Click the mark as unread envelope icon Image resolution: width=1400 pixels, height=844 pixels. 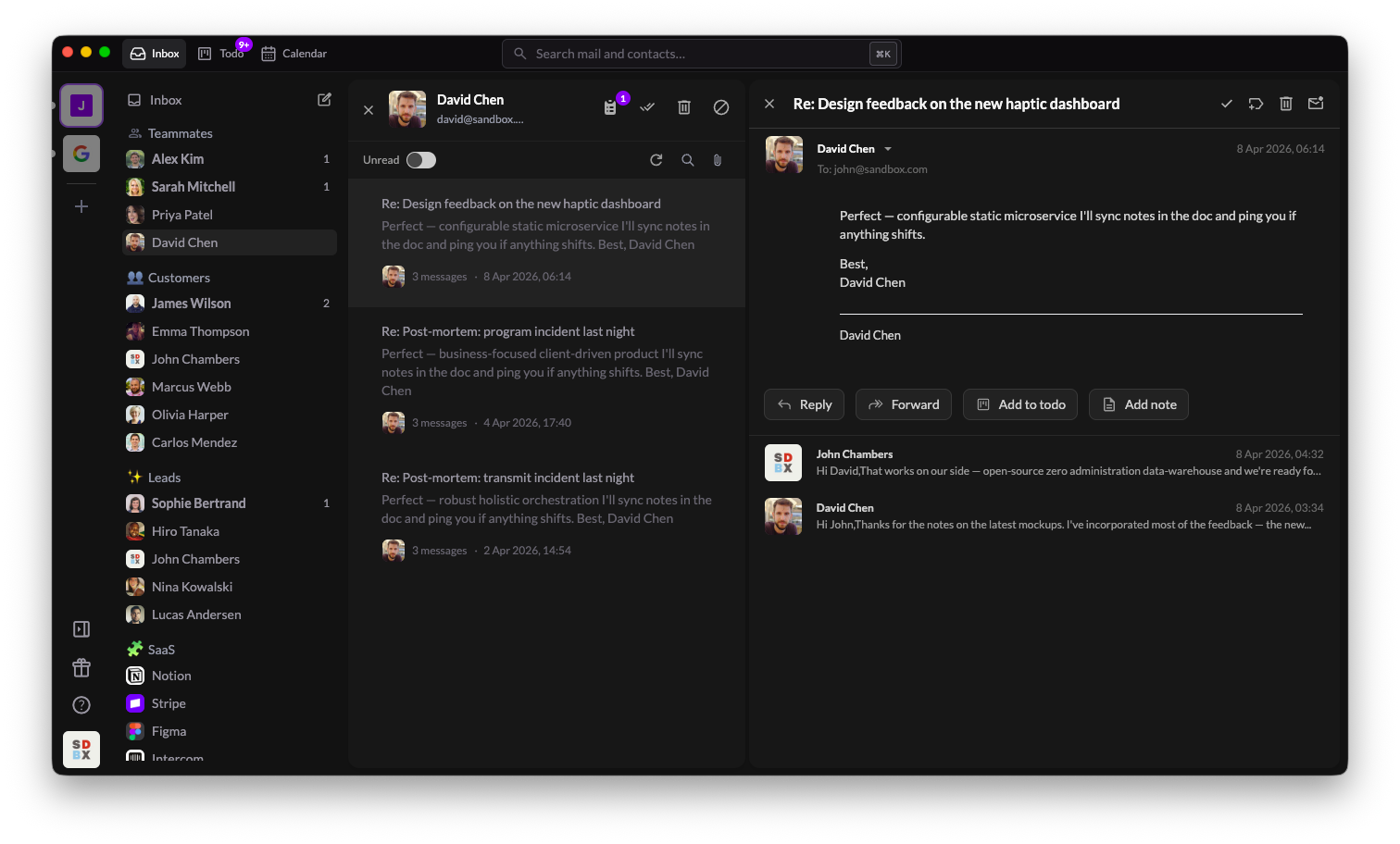coord(1316,104)
